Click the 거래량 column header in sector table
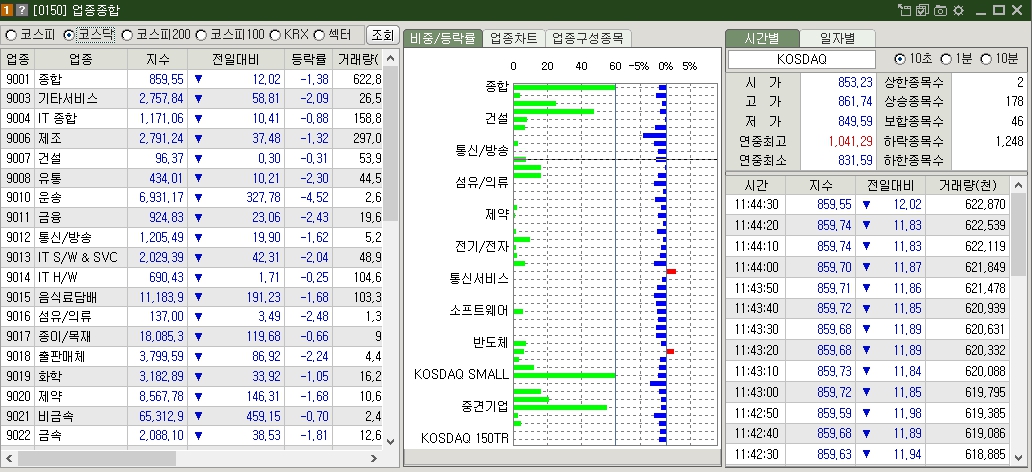 click(358, 59)
